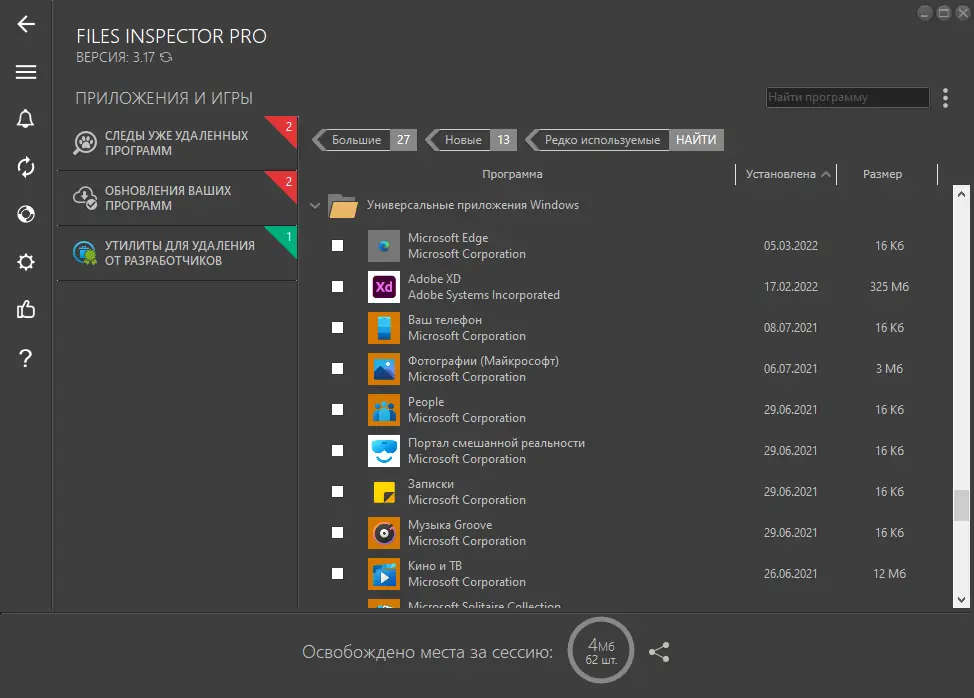Check the Фотографии (Майкрософт) checkbox
The height and width of the screenshot is (698, 974).
[x=337, y=369]
